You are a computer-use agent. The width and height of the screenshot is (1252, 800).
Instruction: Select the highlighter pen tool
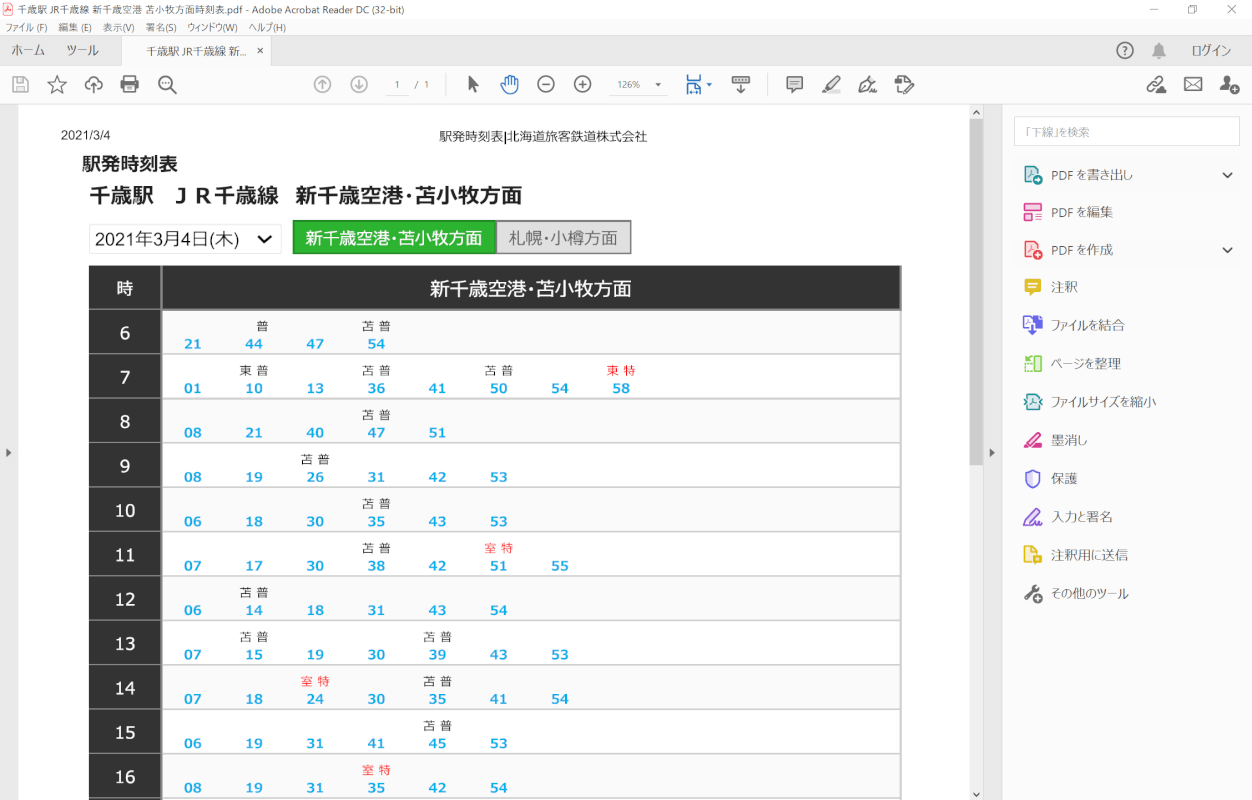831,85
